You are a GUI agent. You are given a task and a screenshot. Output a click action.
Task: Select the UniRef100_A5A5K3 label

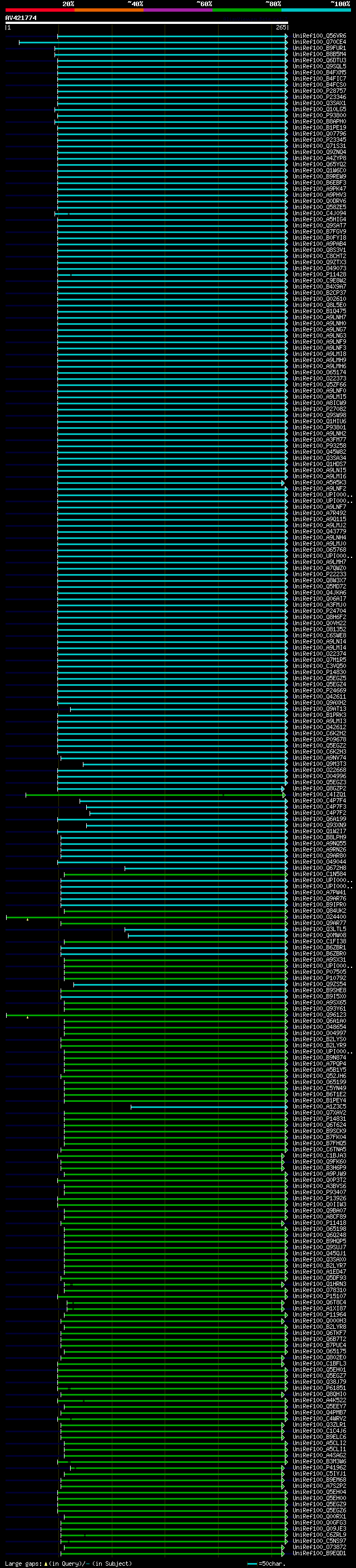tap(319, 483)
